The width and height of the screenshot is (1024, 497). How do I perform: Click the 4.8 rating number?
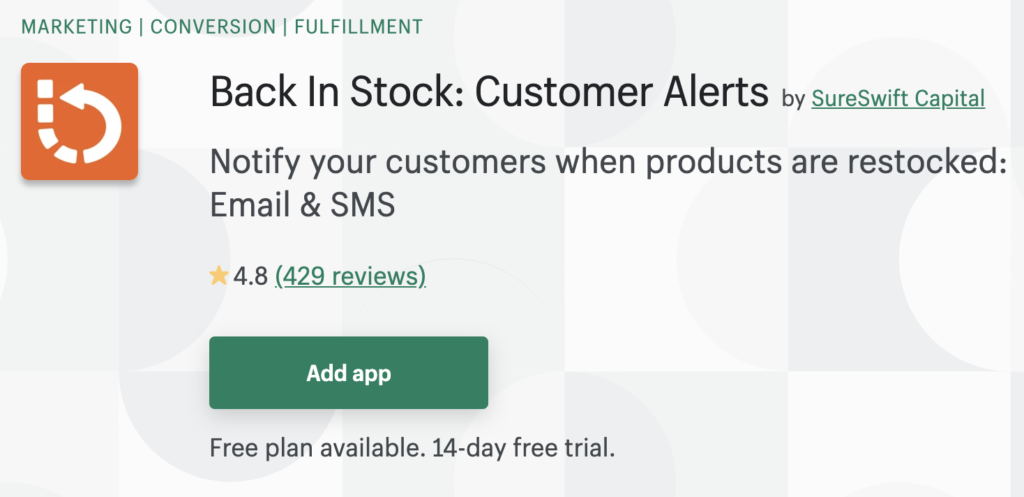click(x=250, y=276)
